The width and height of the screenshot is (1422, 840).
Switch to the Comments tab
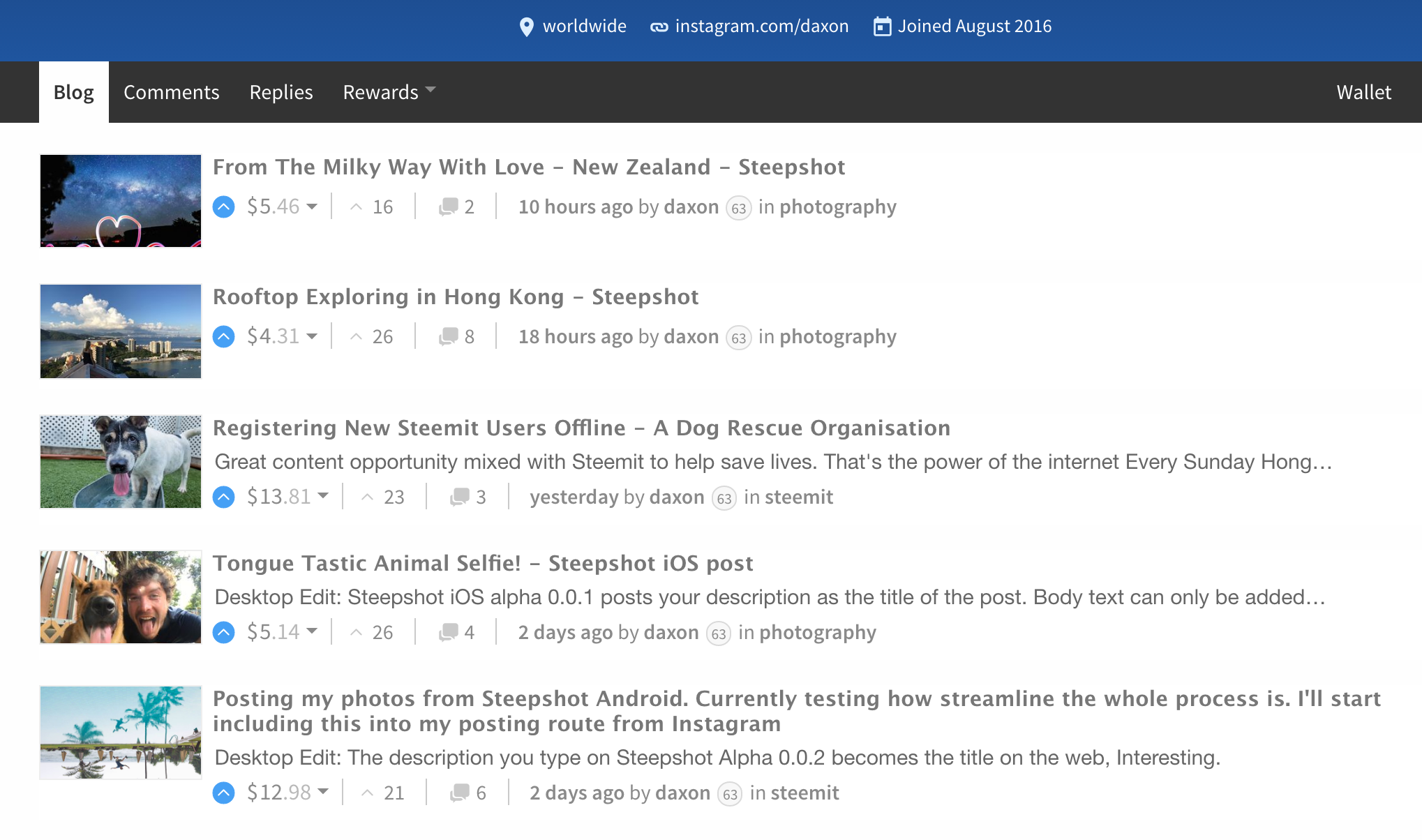point(172,92)
